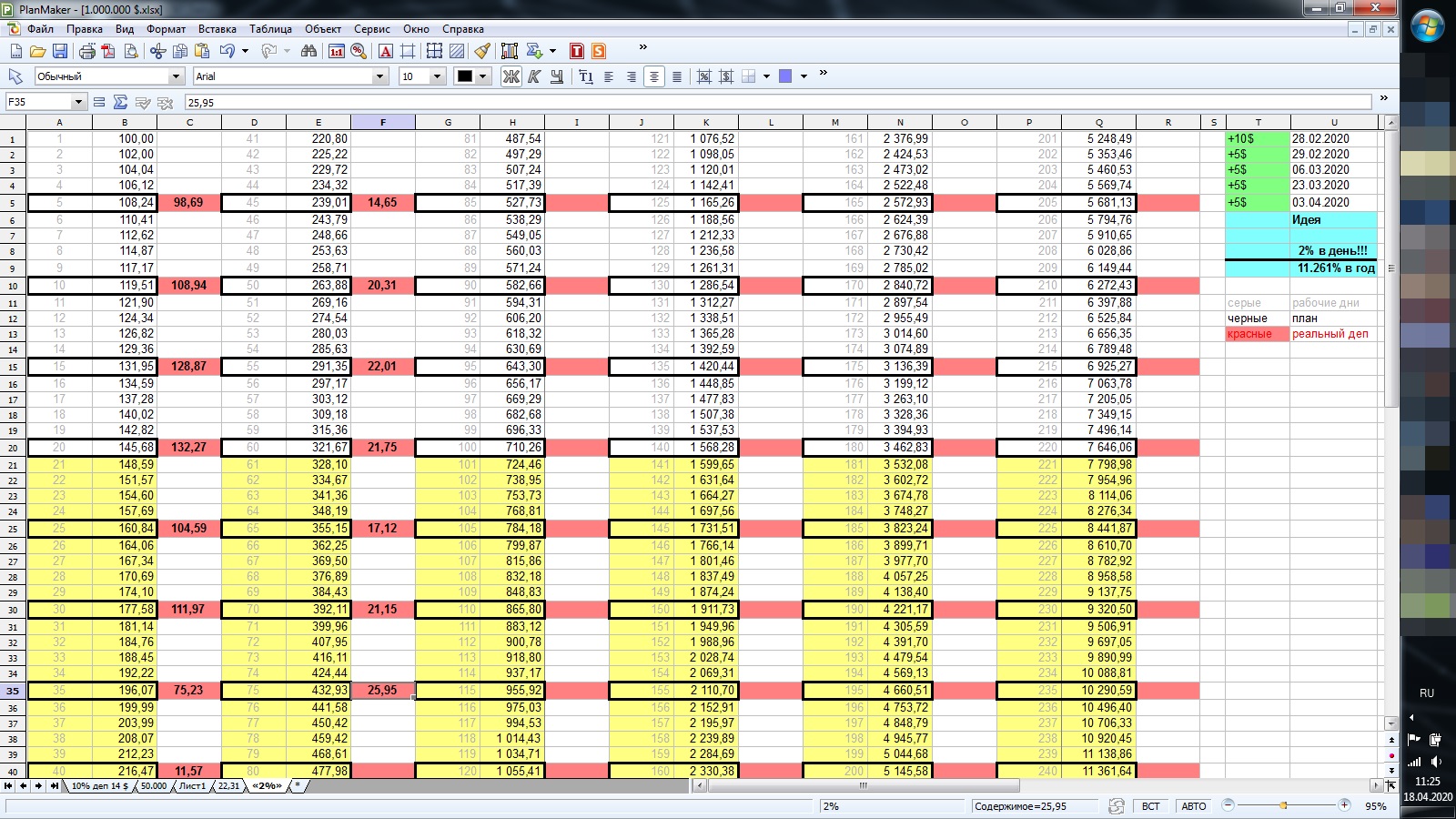Click the Cut scissors icon
This screenshot has height=819, width=1456.
(157, 51)
